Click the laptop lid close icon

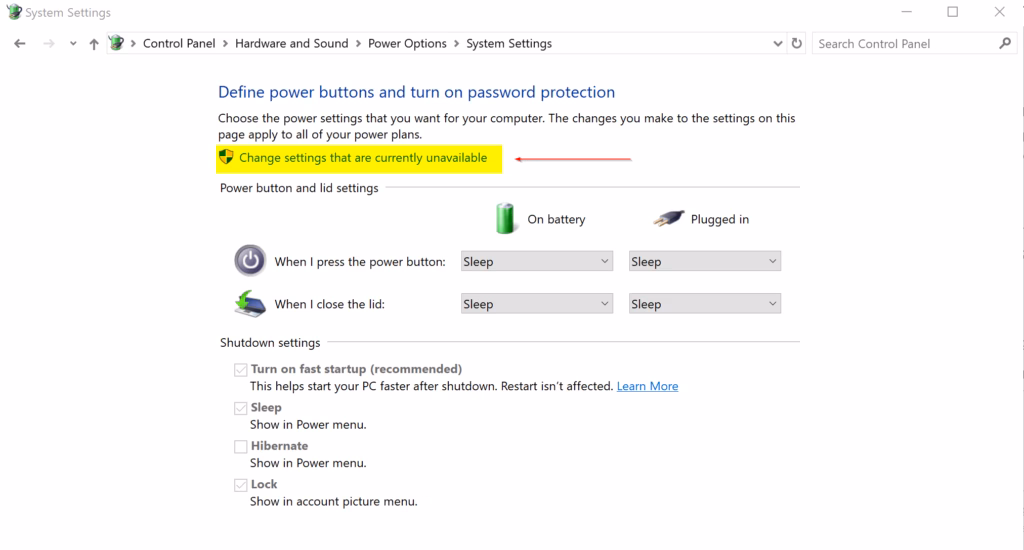(250, 304)
